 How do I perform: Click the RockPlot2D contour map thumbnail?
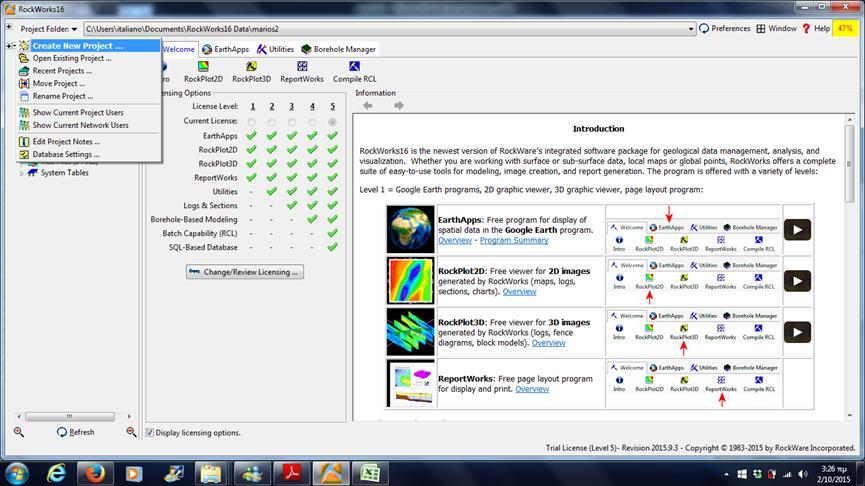tap(410, 281)
